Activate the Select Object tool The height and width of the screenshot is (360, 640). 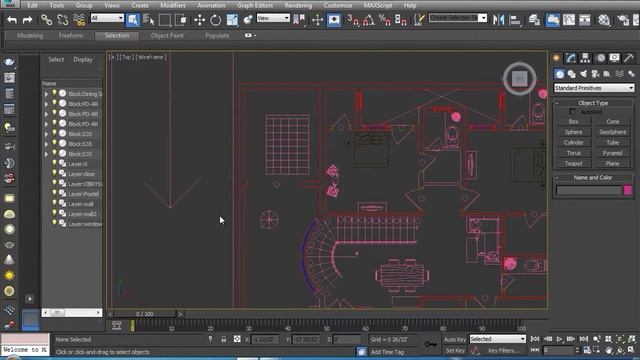point(133,20)
